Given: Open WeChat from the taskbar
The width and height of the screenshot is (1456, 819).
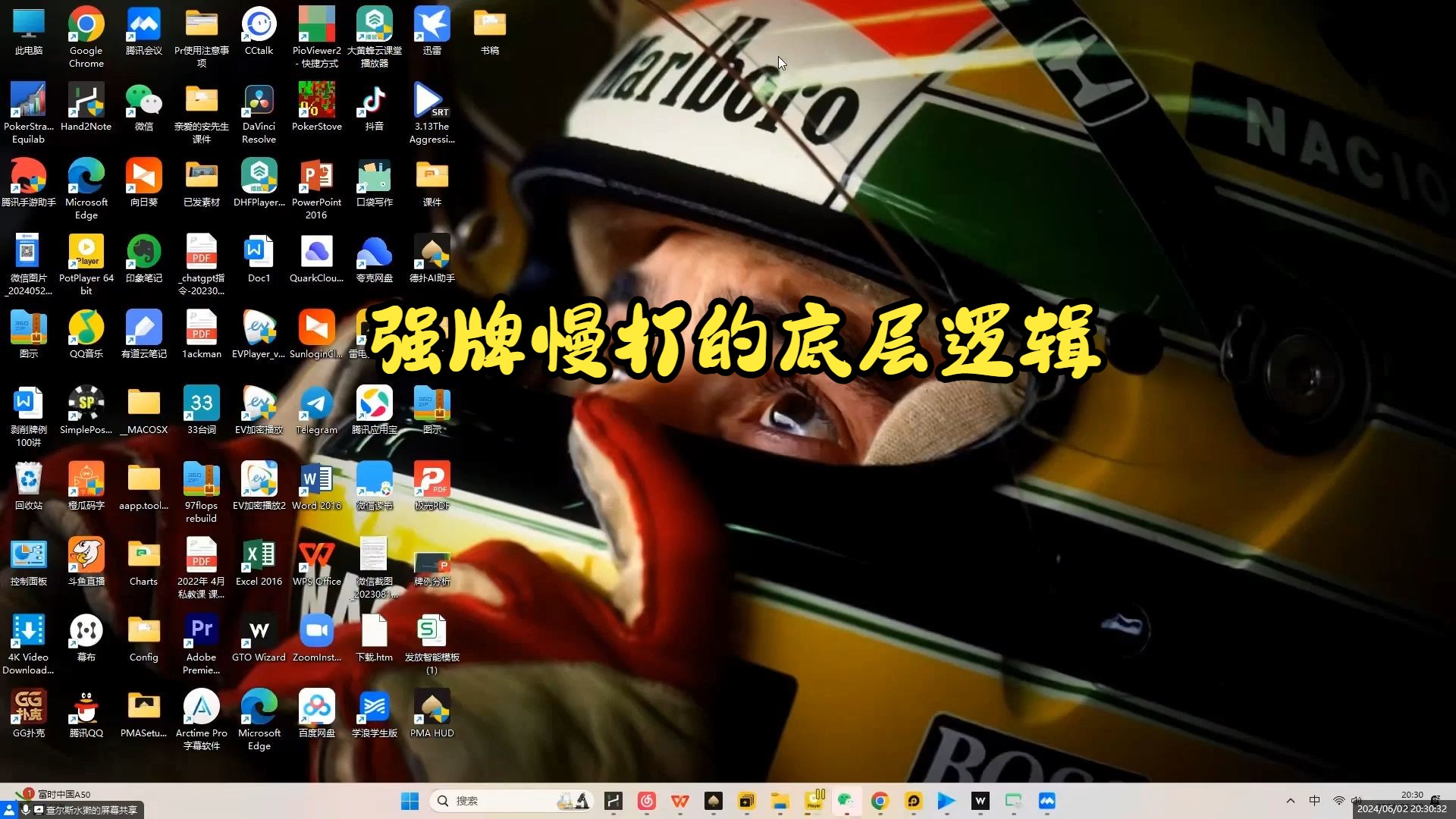Looking at the screenshot, I should click(x=846, y=801).
